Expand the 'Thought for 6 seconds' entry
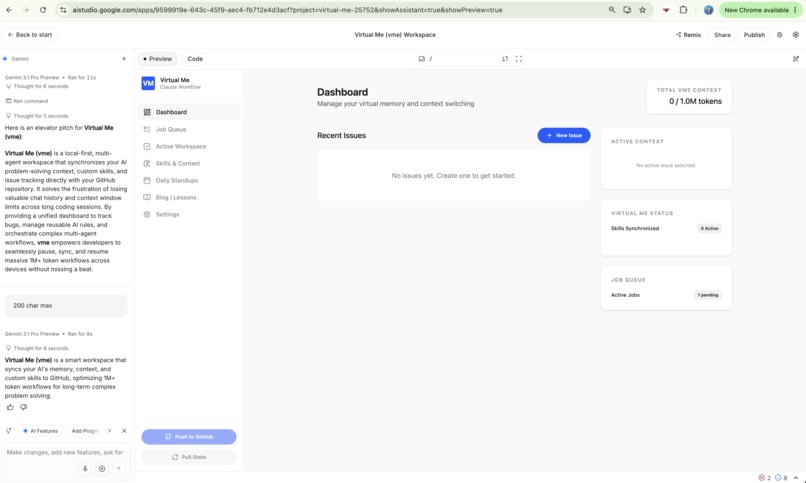The width and height of the screenshot is (806, 483). [x=37, y=86]
